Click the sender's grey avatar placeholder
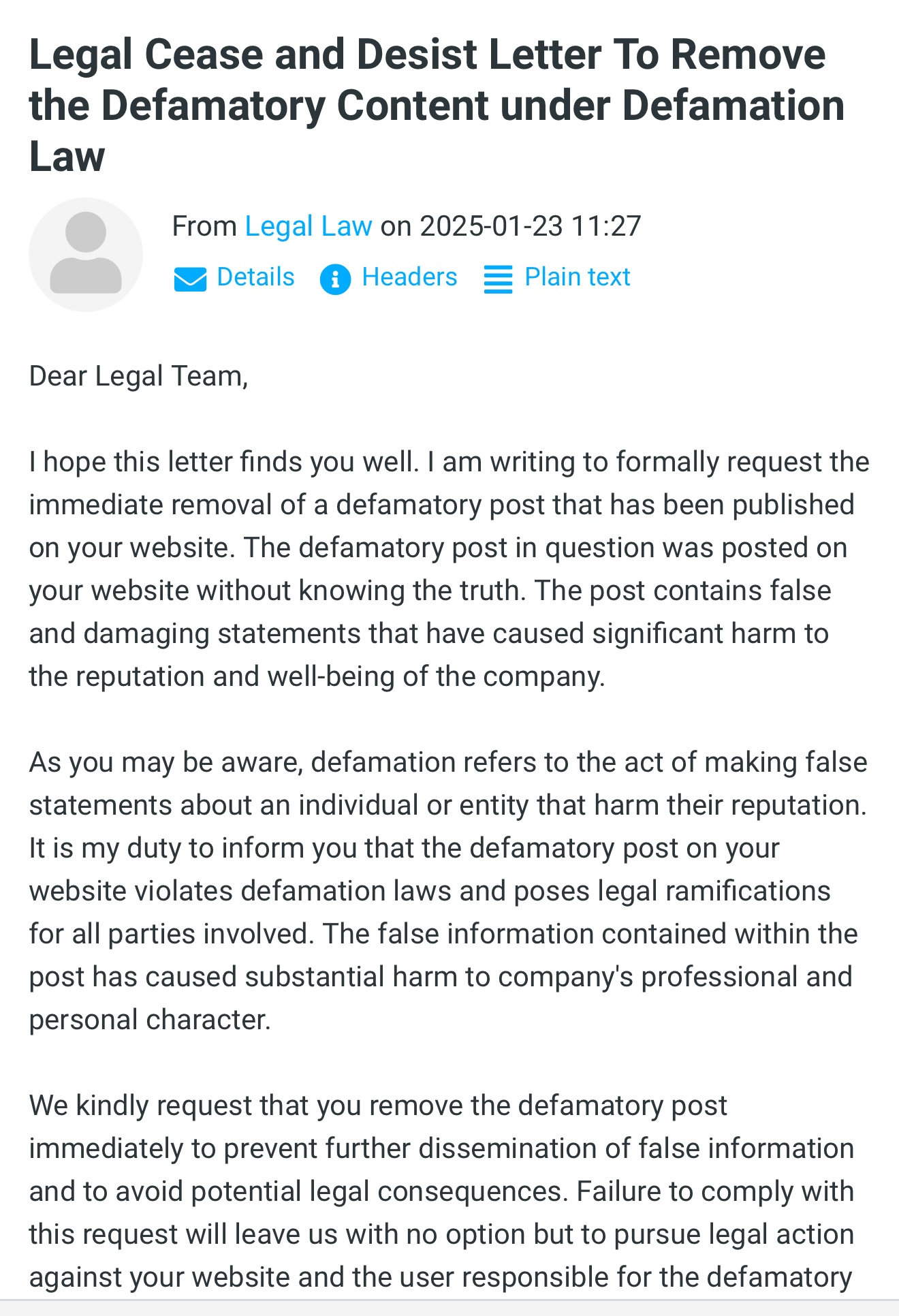Viewport: 899px width, 1316px height. pos(86,255)
